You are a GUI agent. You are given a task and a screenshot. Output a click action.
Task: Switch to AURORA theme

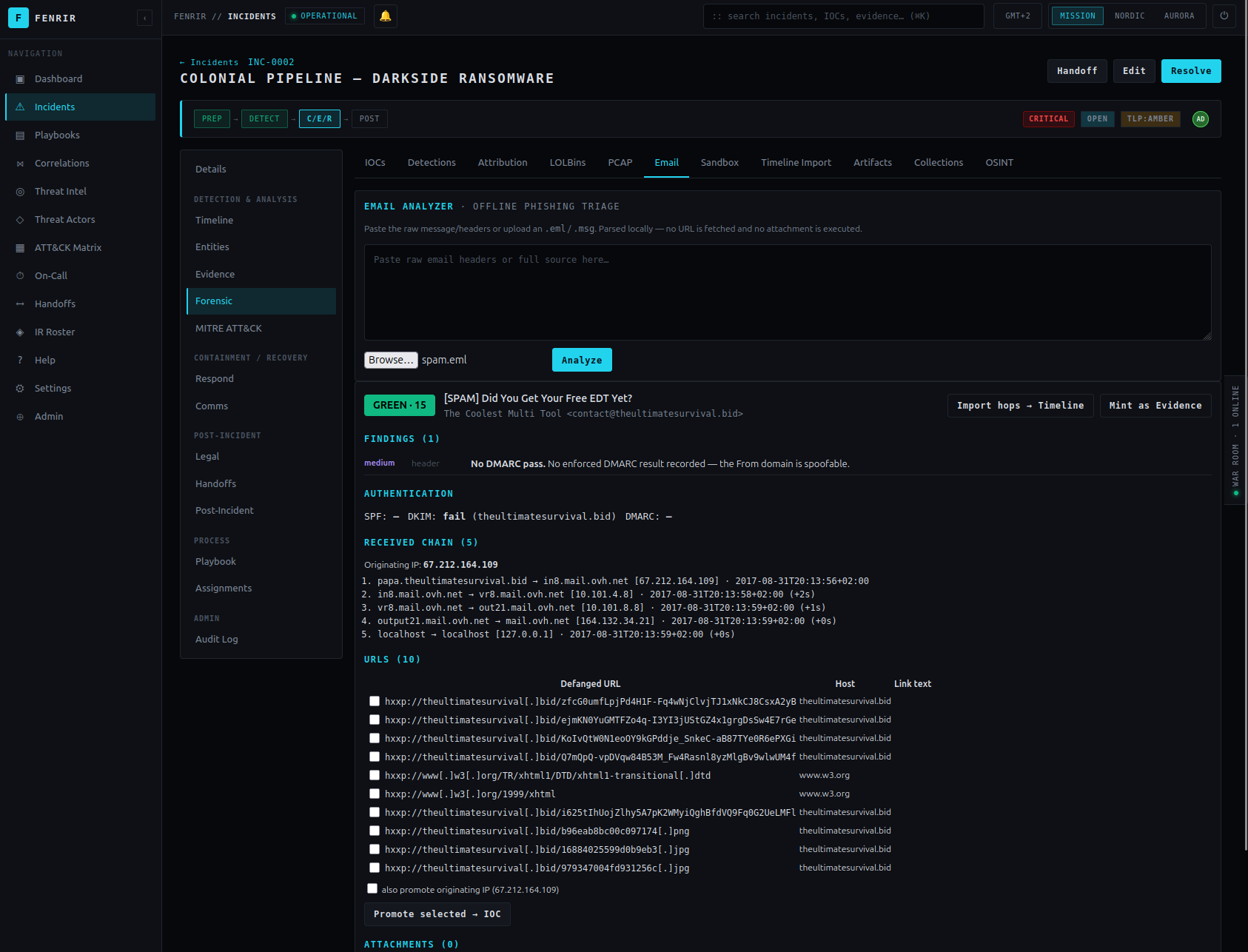(1178, 16)
